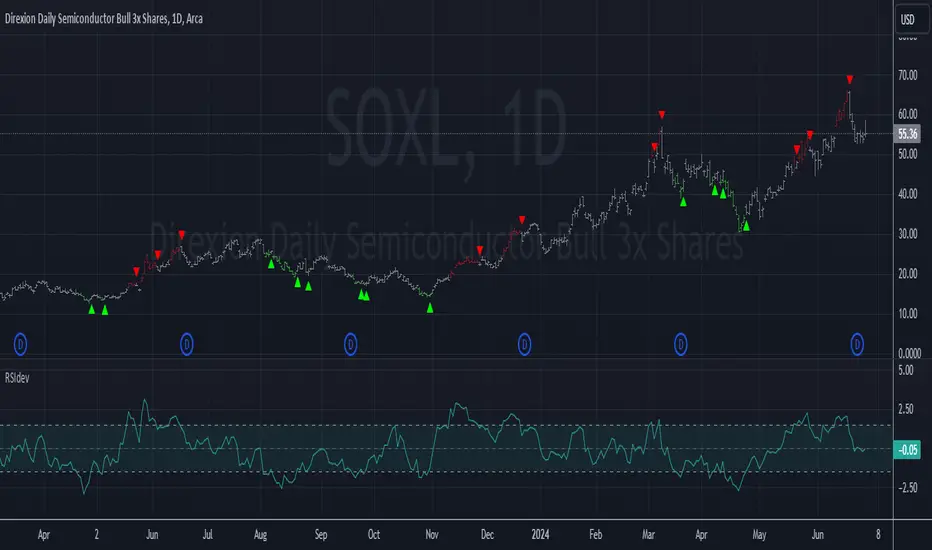Click the red sell arrow atop the March 2024 spike

pyautogui.click(x=662, y=115)
